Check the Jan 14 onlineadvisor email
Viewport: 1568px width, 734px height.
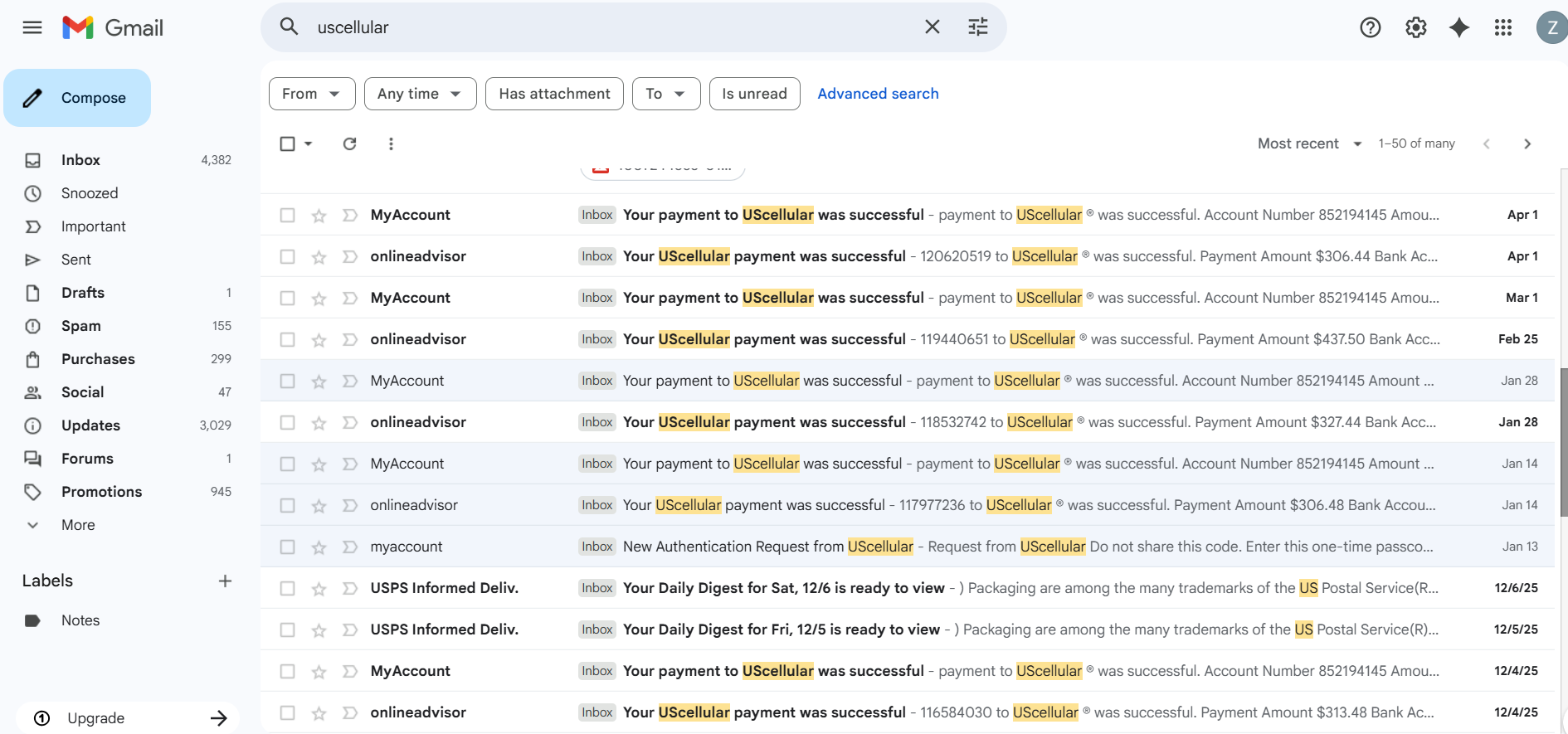point(287,505)
